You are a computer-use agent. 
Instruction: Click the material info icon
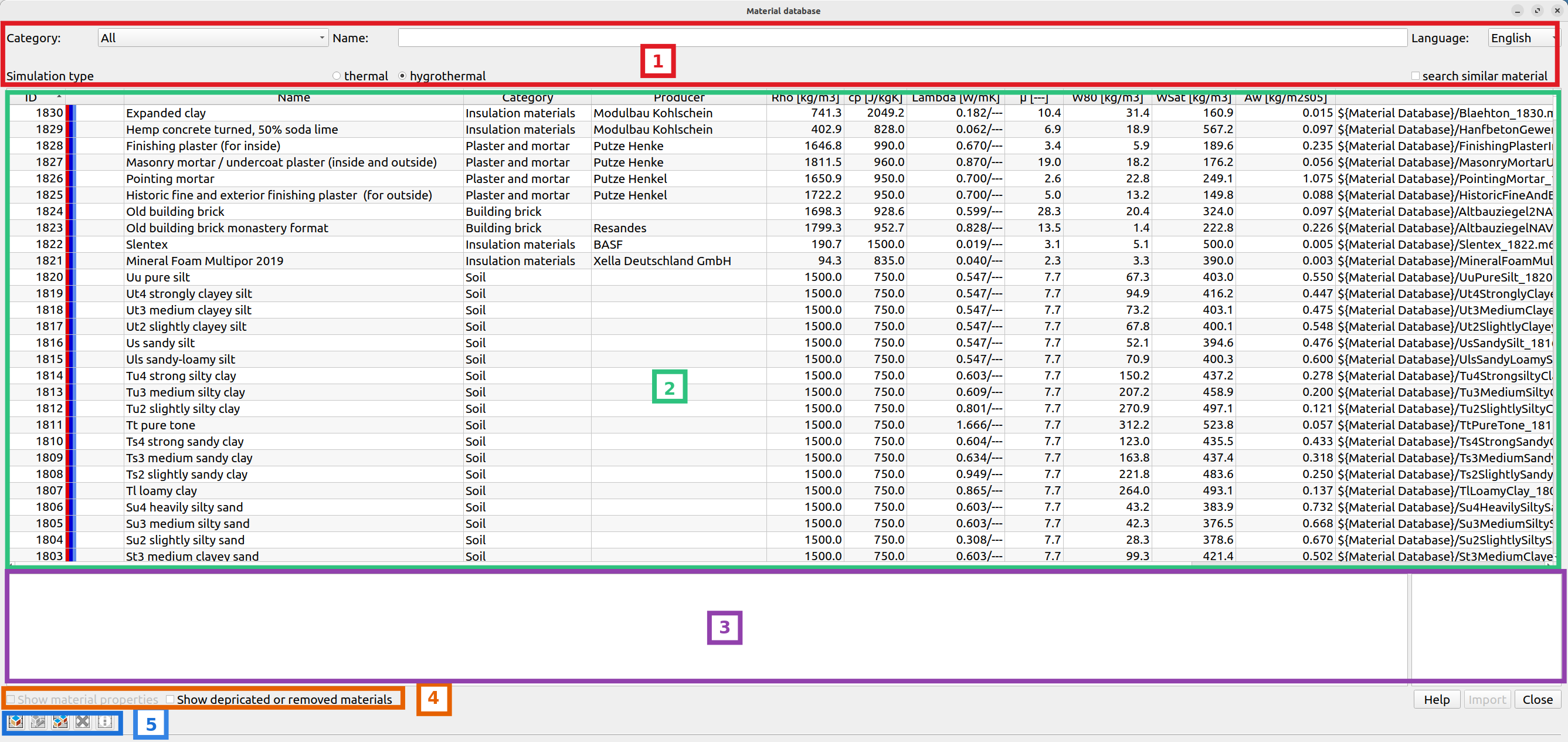tap(105, 721)
